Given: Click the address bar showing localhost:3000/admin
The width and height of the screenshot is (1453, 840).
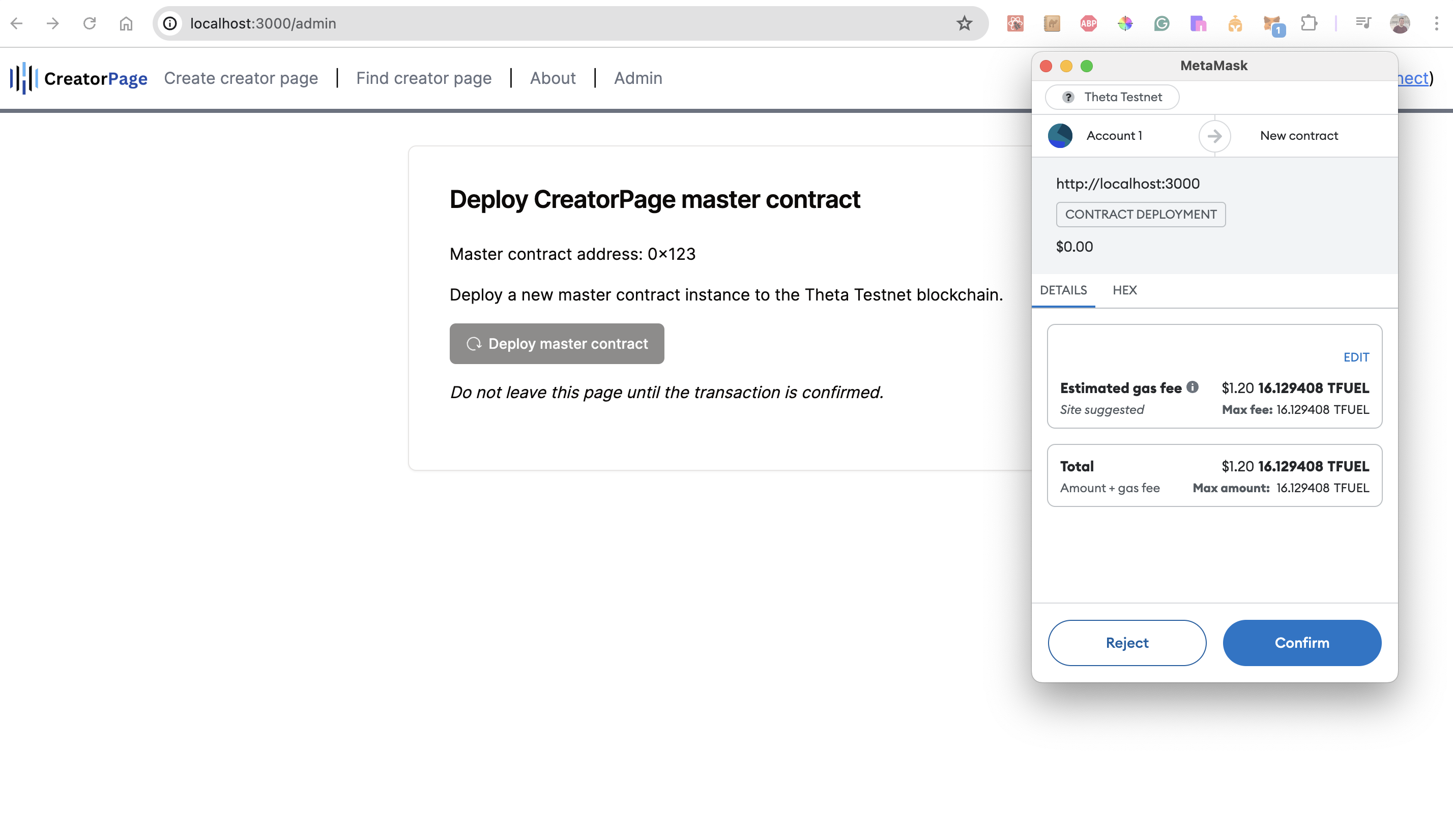Looking at the screenshot, I should tap(519, 23).
